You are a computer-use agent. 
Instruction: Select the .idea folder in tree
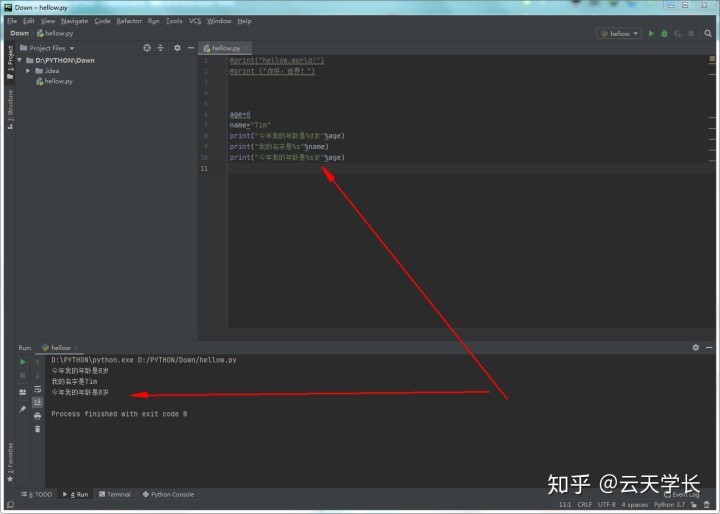coord(47,71)
